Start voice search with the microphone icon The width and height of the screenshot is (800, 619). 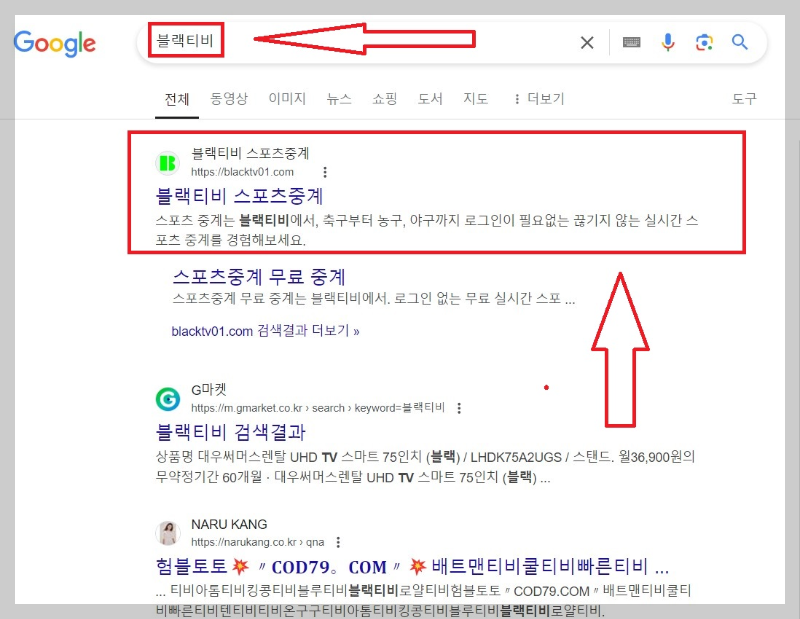tap(668, 42)
